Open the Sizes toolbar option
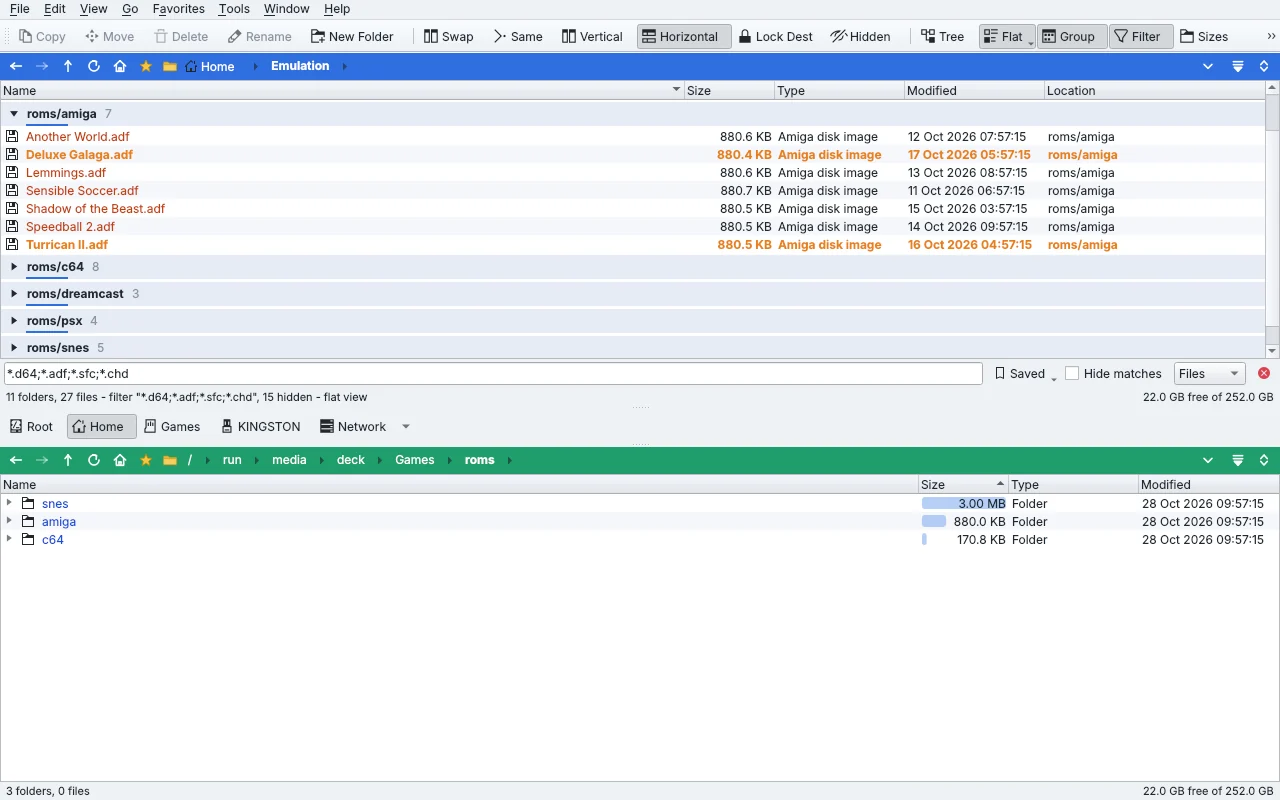The width and height of the screenshot is (1280, 800). [x=1204, y=37]
